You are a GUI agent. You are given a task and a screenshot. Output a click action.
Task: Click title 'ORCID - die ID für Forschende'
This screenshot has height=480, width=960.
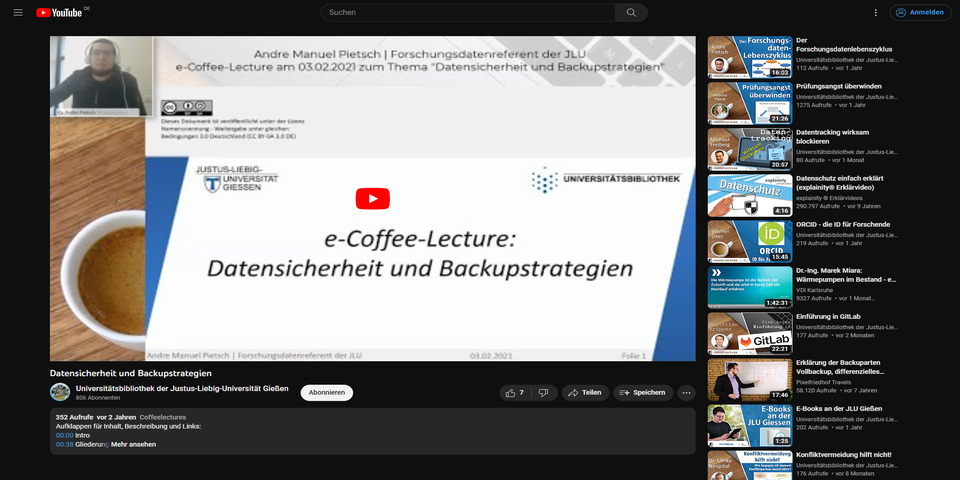pyautogui.click(x=843, y=225)
